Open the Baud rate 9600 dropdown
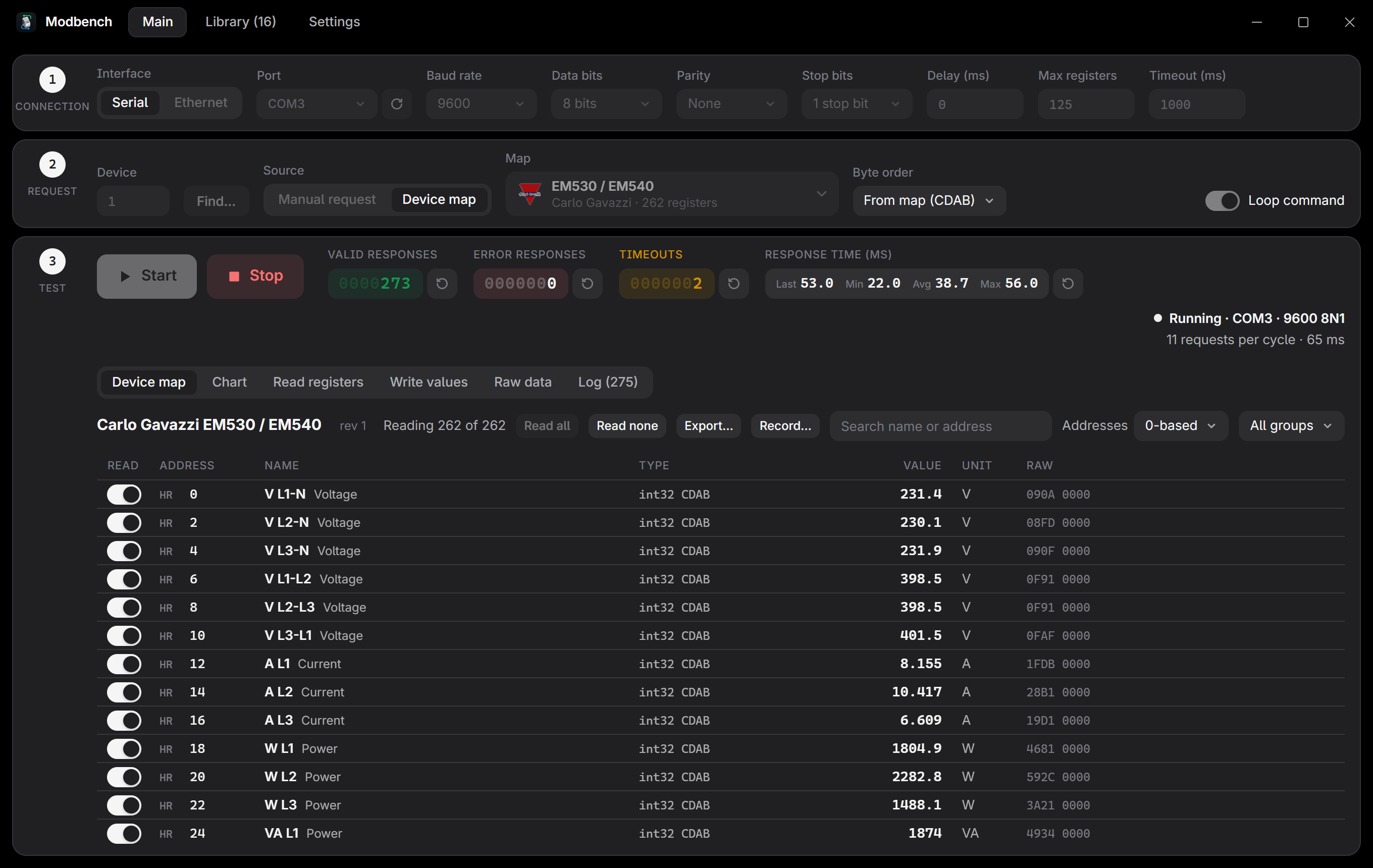Image resolution: width=1373 pixels, height=868 pixels. point(481,104)
